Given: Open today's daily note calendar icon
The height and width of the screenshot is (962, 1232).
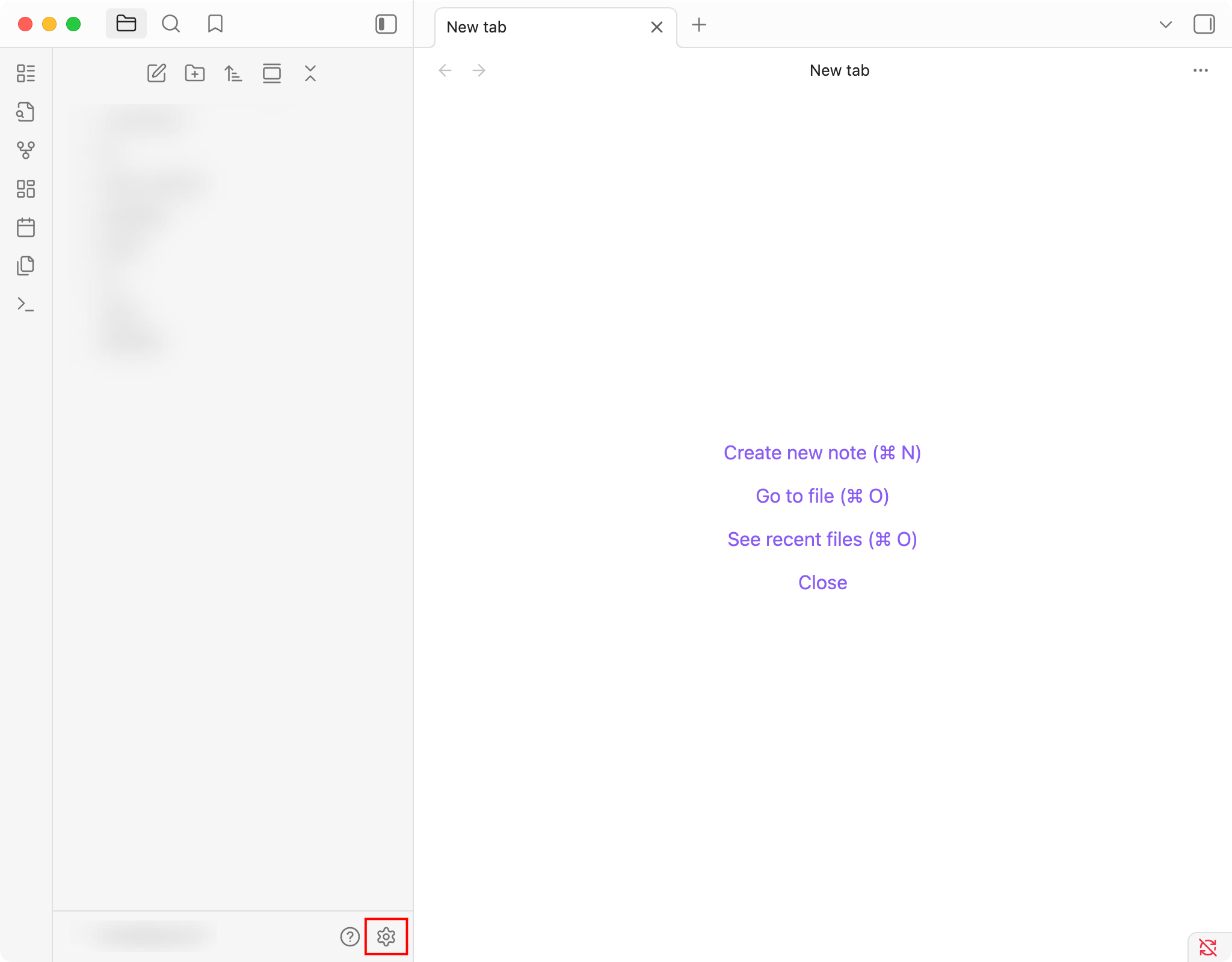Looking at the screenshot, I should [26, 227].
